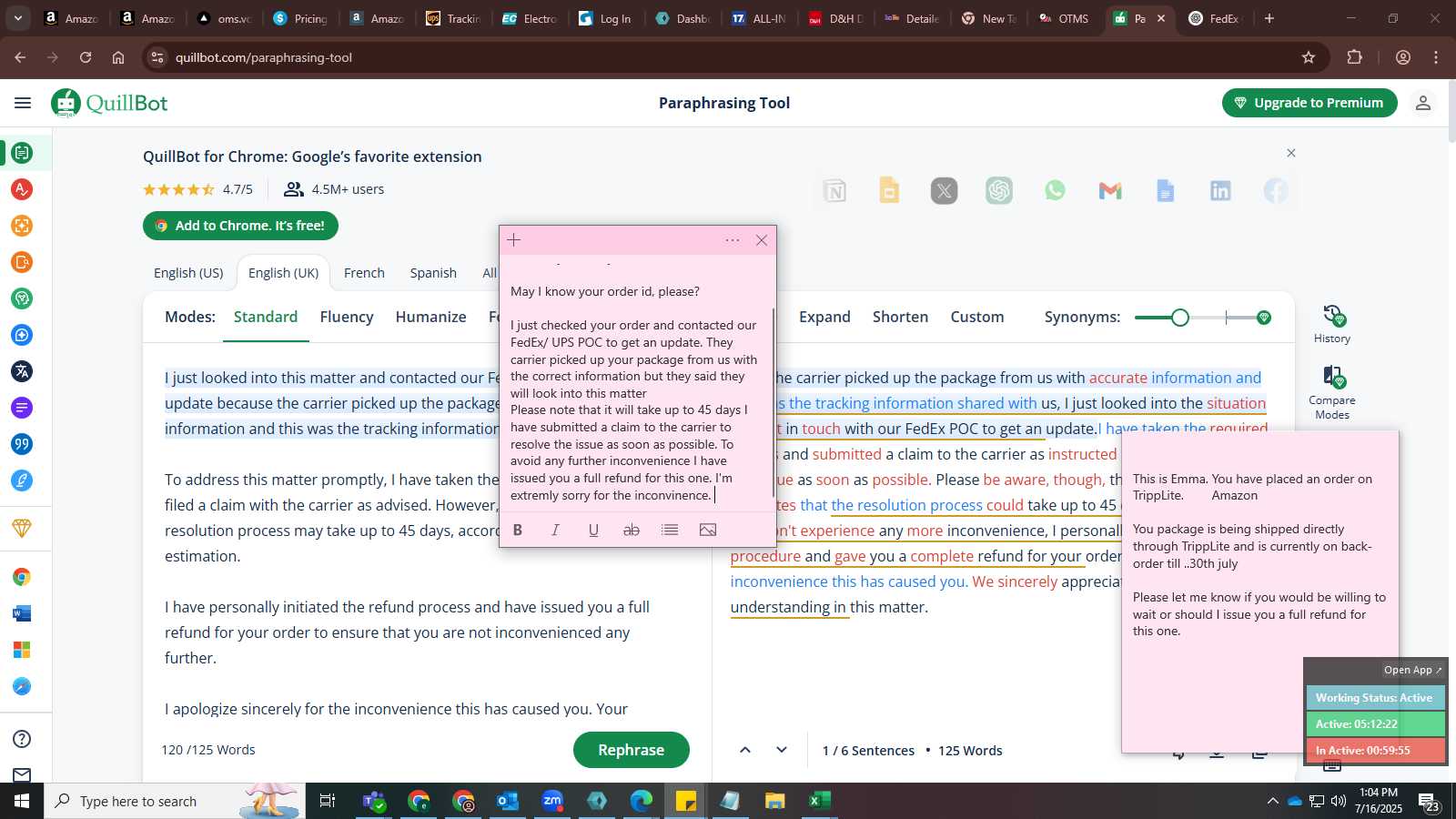Toggle bullet list in the sticky note
Viewport: 1456px width, 819px height.
(670, 530)
